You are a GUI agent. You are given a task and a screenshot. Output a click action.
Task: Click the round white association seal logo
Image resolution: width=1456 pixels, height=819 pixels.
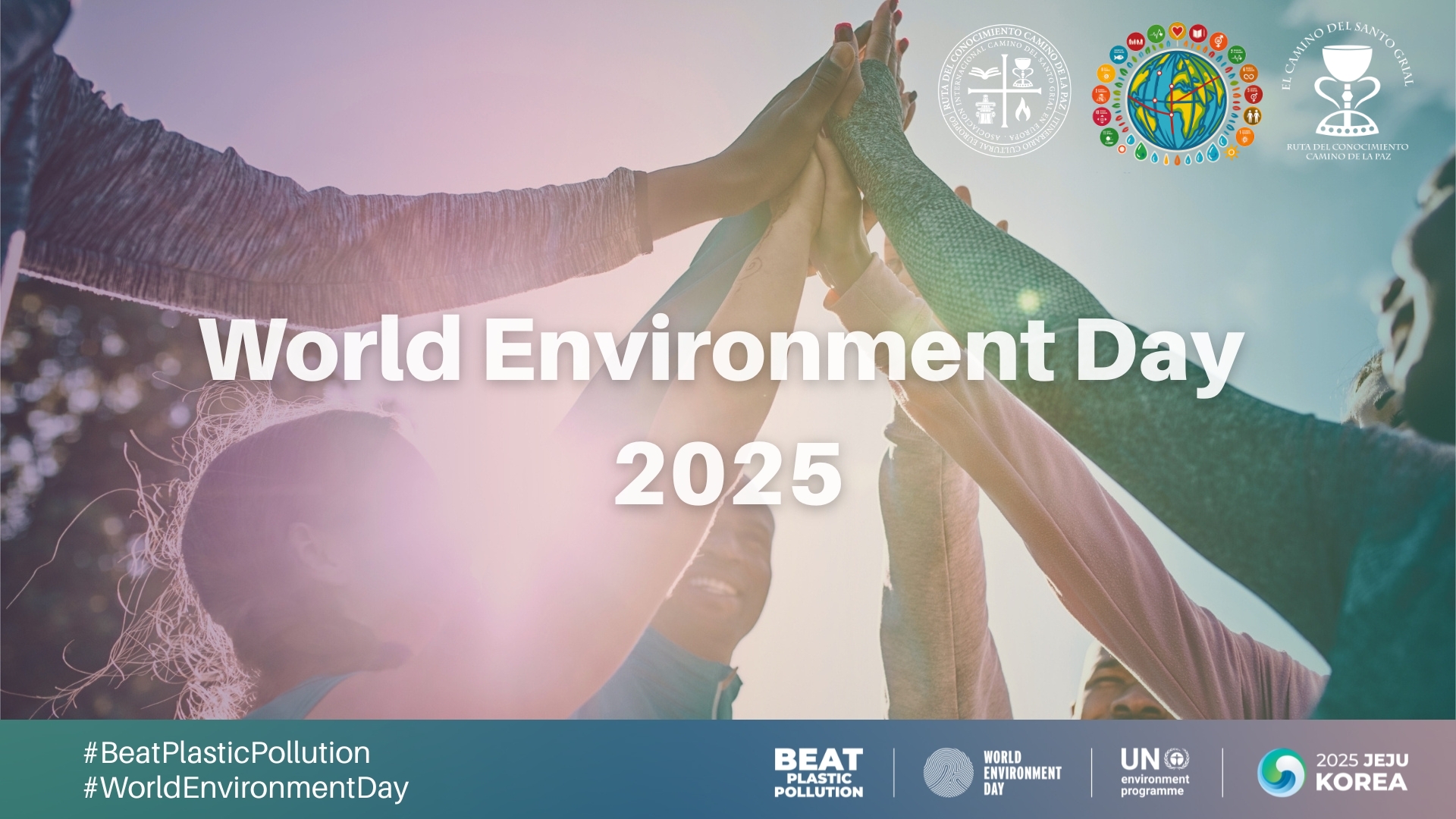point(1005,91)
